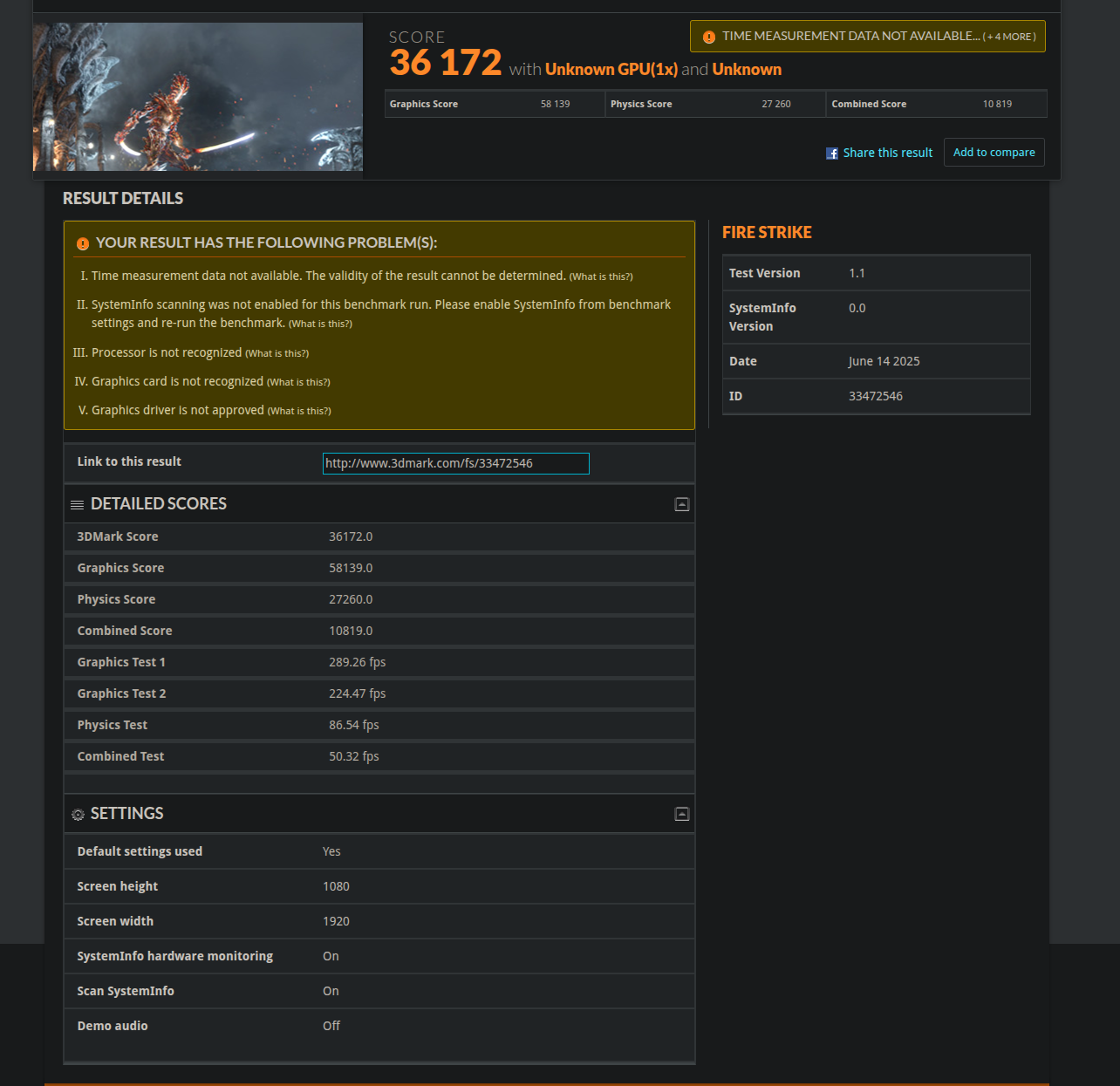Click the ID value '33472546'
1120x1086 pixels.
click(876, 396)
